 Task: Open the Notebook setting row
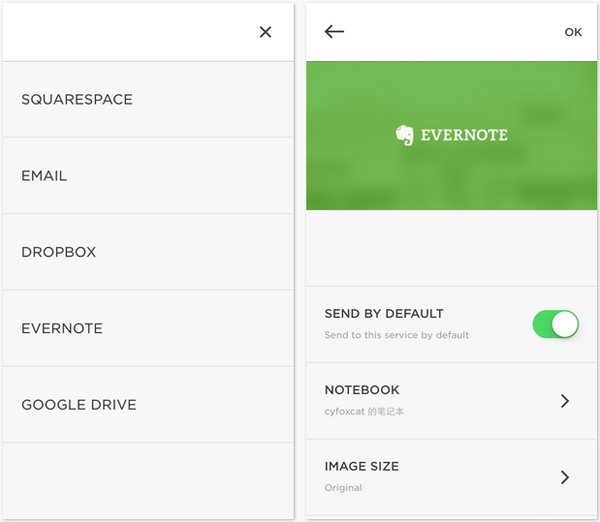[x=452, y=401]
